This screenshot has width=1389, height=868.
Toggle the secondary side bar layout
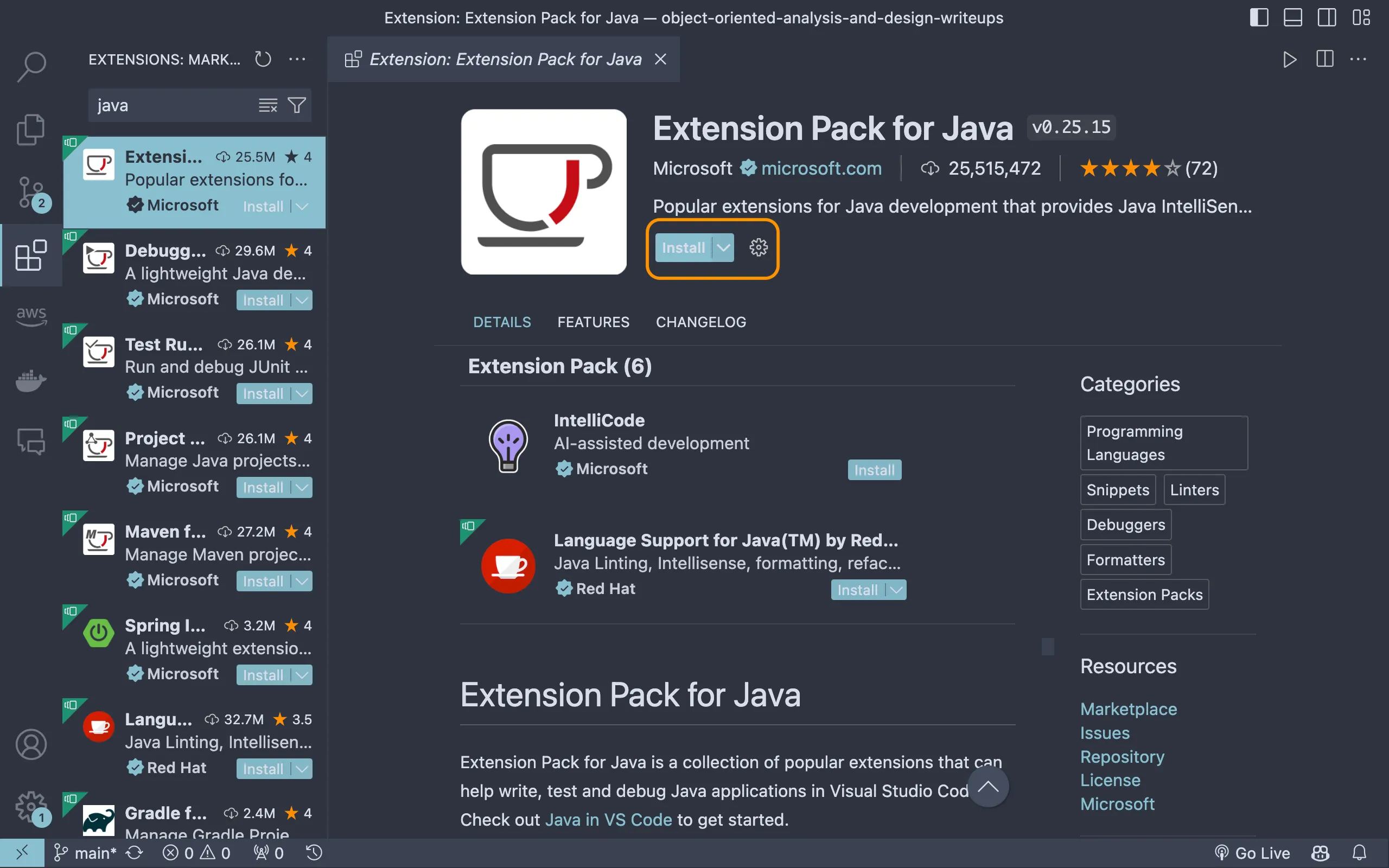[x=1327, y=17]
